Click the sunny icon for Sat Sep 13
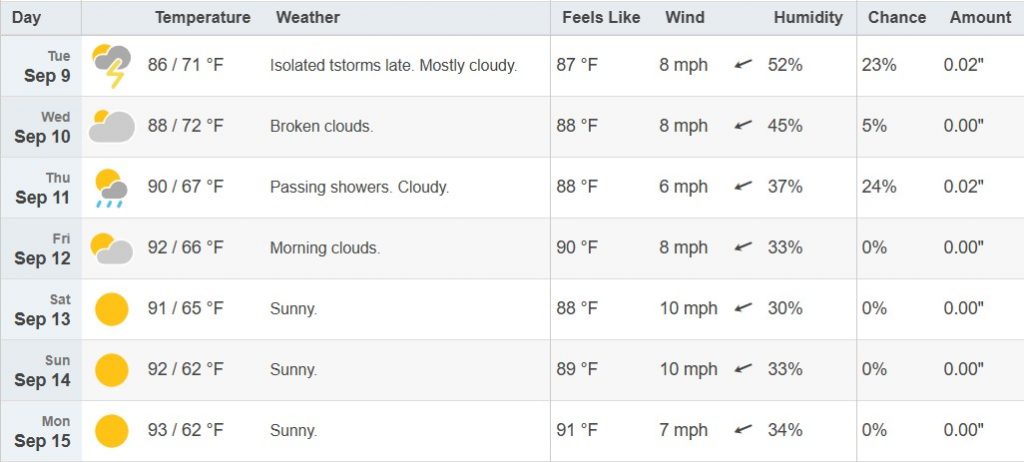This screenshot has width=1024, height=462. [x=112, y=309]
